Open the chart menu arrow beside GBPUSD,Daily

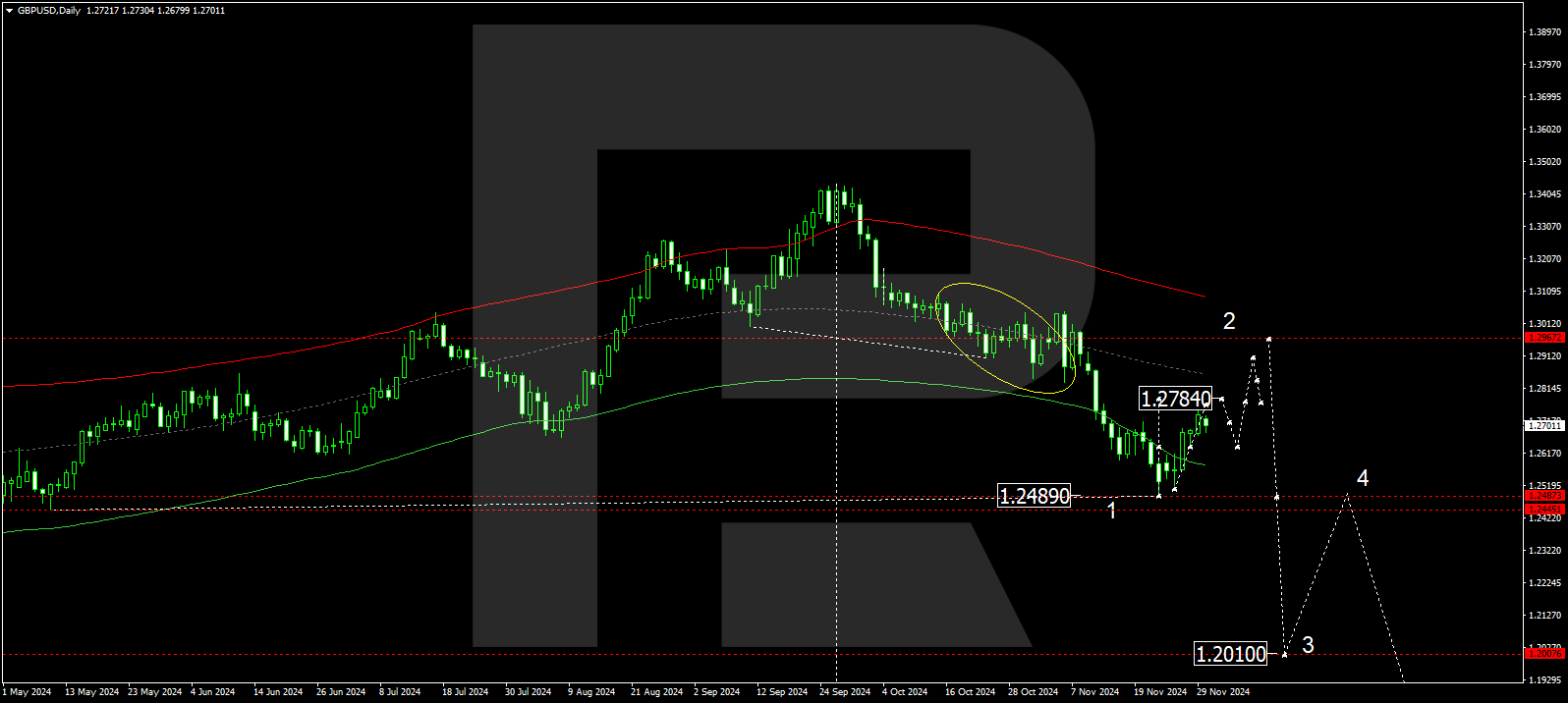9,11
